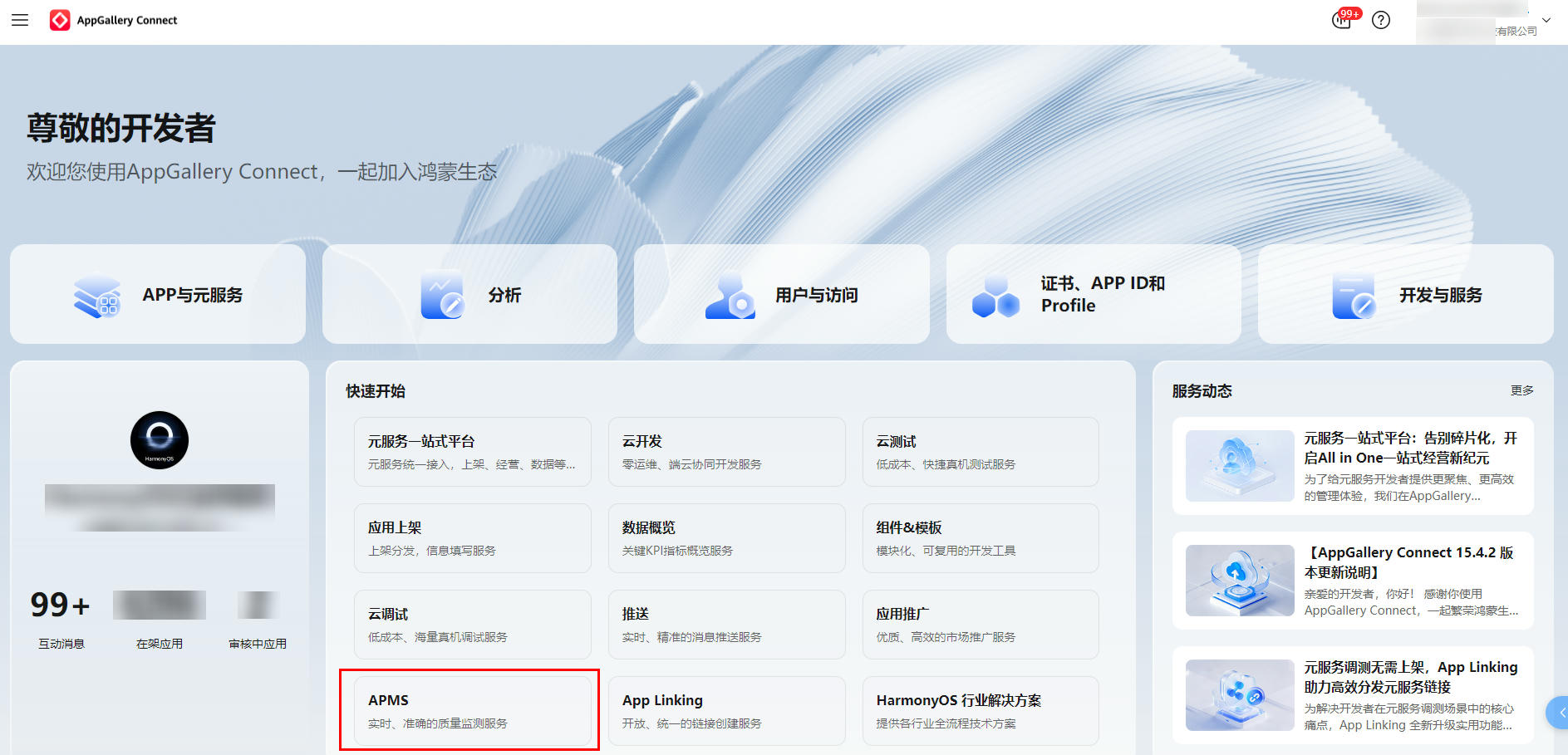Click the 开发与服务 document icon
Image resolution: width=1568 pixels, height=755 pixels.
pos(1353,296)
